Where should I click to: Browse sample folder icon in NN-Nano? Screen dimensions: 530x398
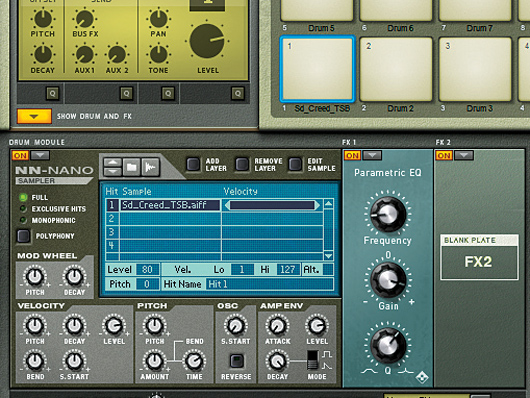(131, 167)
